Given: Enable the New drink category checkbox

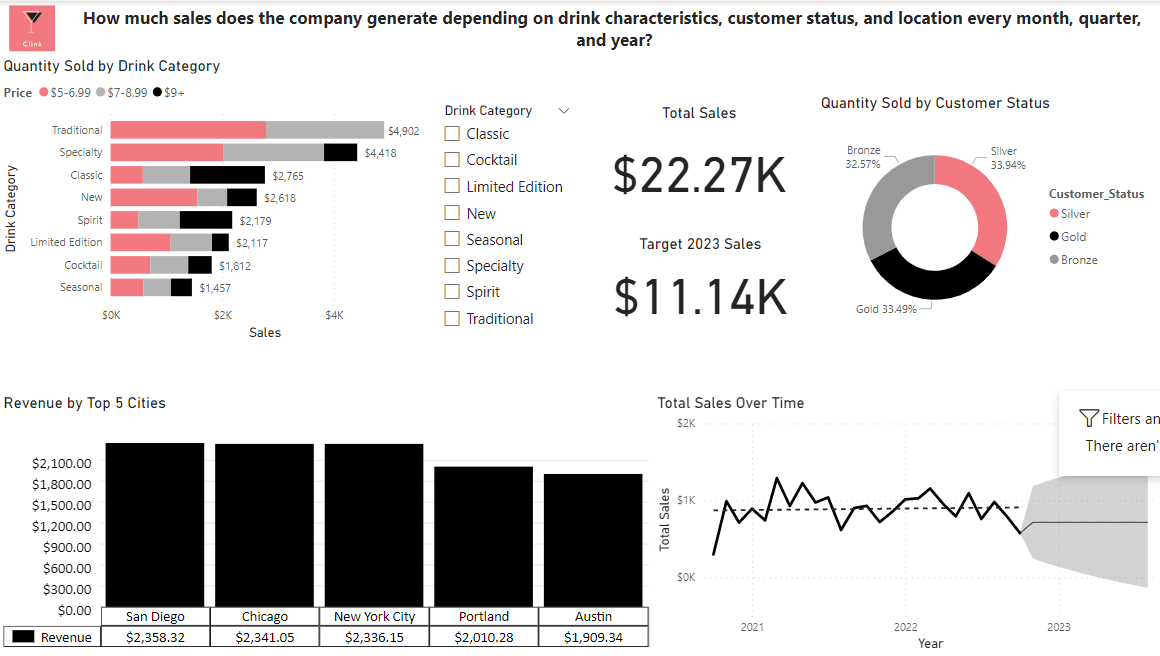Looking at the screenshot, I should (x=452, y=213).
